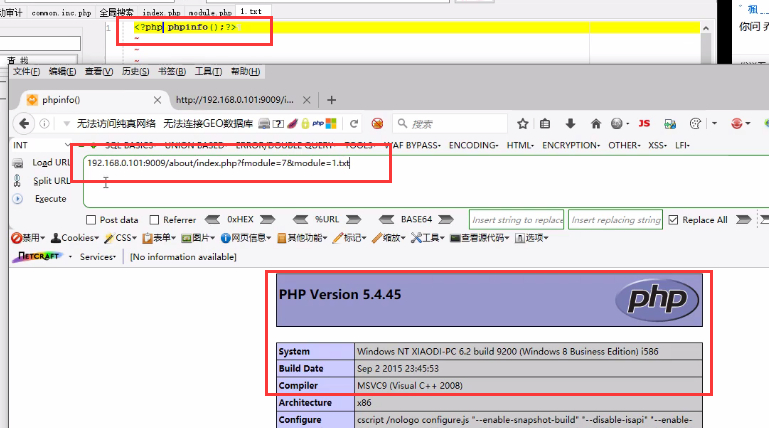Click the JS toolbar icon

click(643, 124)
